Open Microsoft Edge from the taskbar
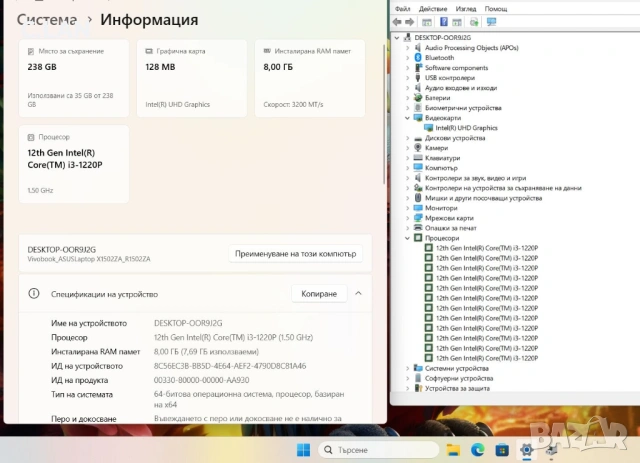The image size is (640, 463). pyautogui.click(x=477, y=450)
